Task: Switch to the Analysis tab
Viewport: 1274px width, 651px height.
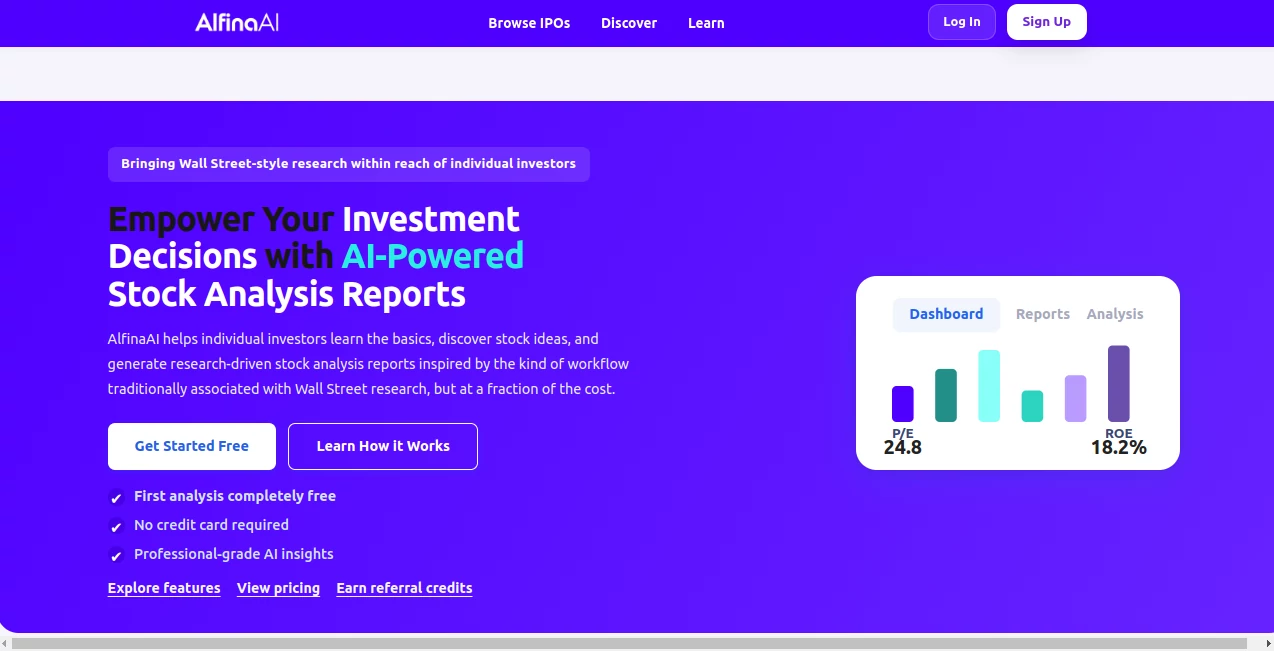Action: click(1115, 314)
